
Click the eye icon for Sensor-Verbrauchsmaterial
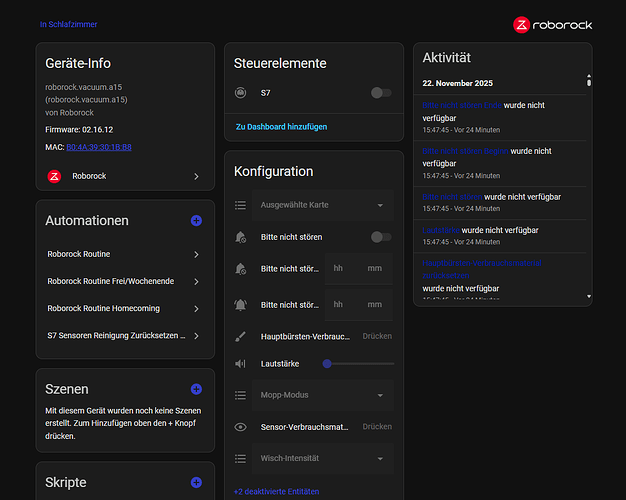coord(240,427)
